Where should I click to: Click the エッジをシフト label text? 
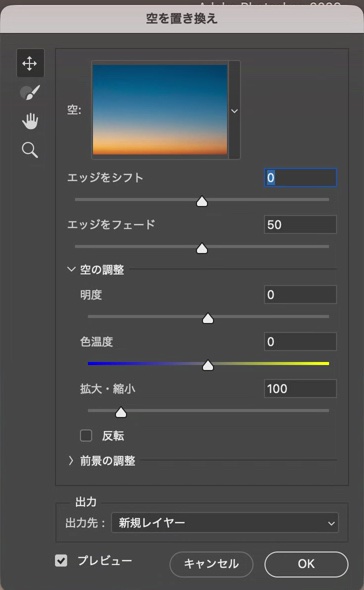(x=105, y=178)
